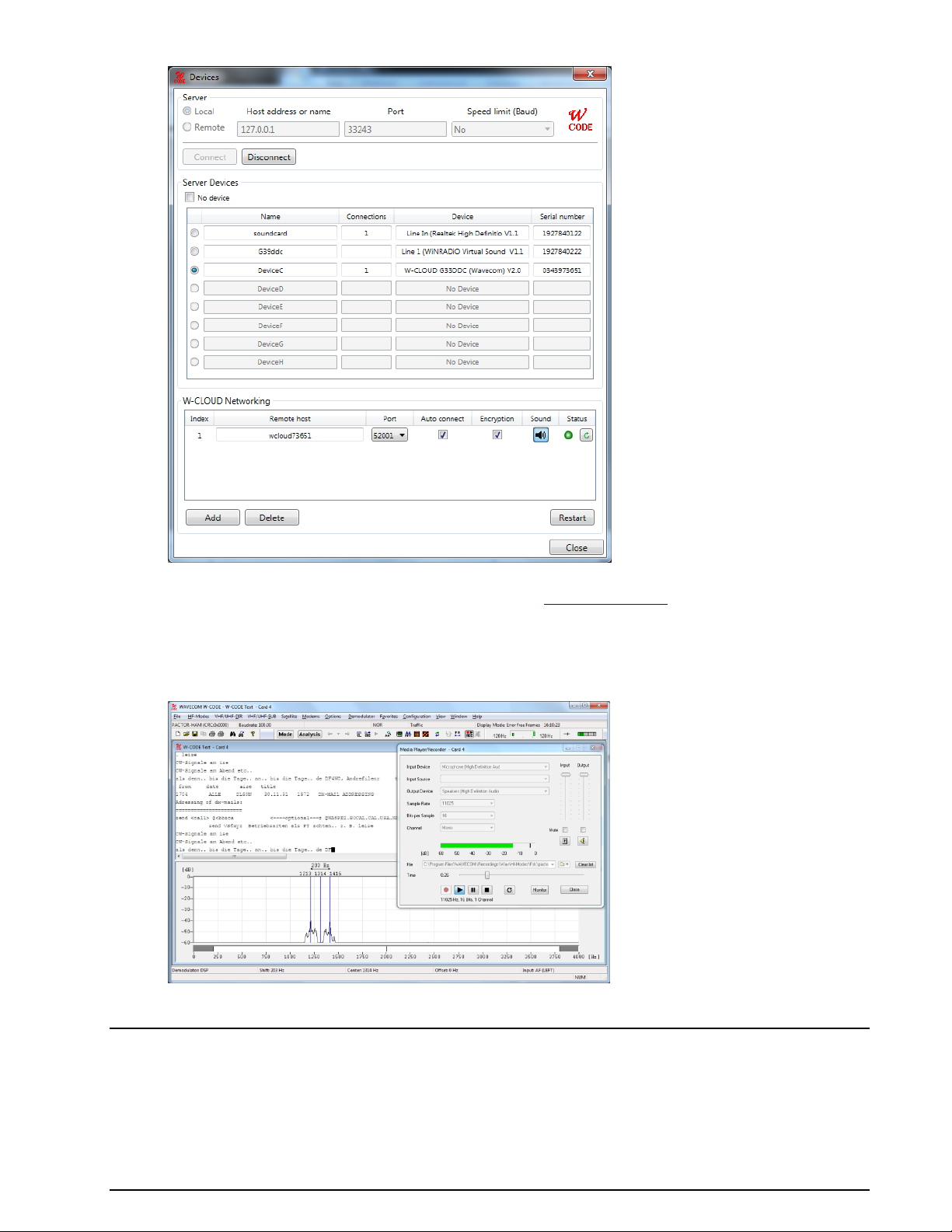Toggle Encryption checkbox for wcloud73651
Image resolution: width=952 pixels, height=1232 pixels.
coord(497,435)
